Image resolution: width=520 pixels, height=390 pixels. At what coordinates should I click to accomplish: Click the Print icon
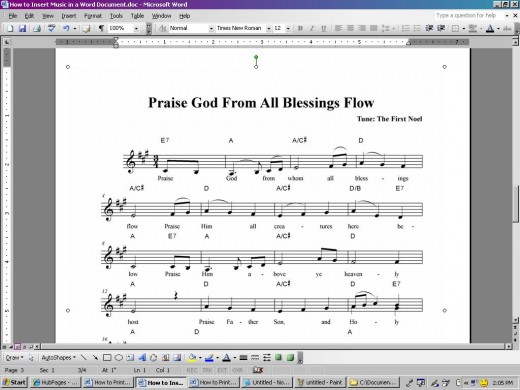click(x=37, y=28)
